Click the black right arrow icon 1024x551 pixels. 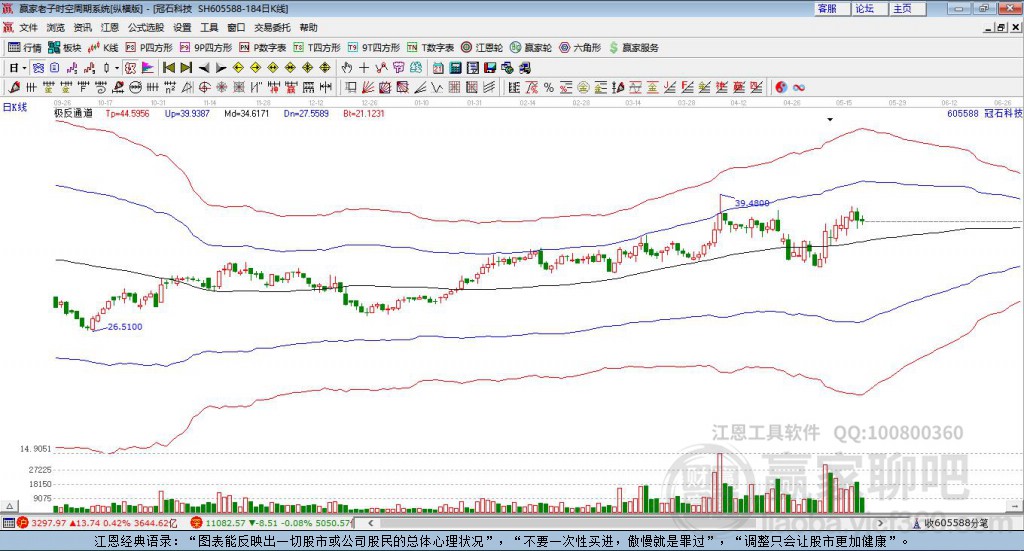click(221, 68)
